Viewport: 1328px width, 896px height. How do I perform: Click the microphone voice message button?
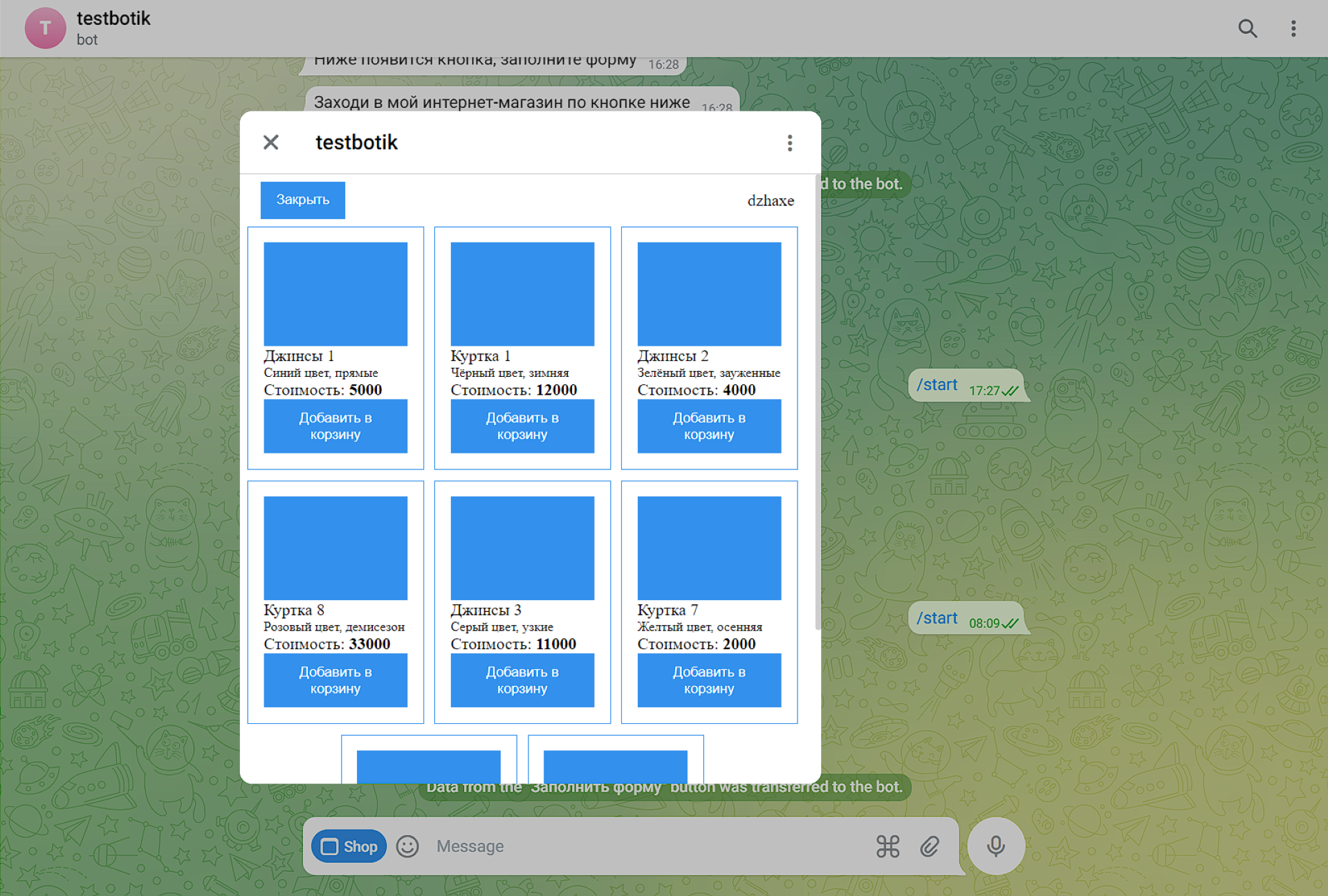click(995, 846)
